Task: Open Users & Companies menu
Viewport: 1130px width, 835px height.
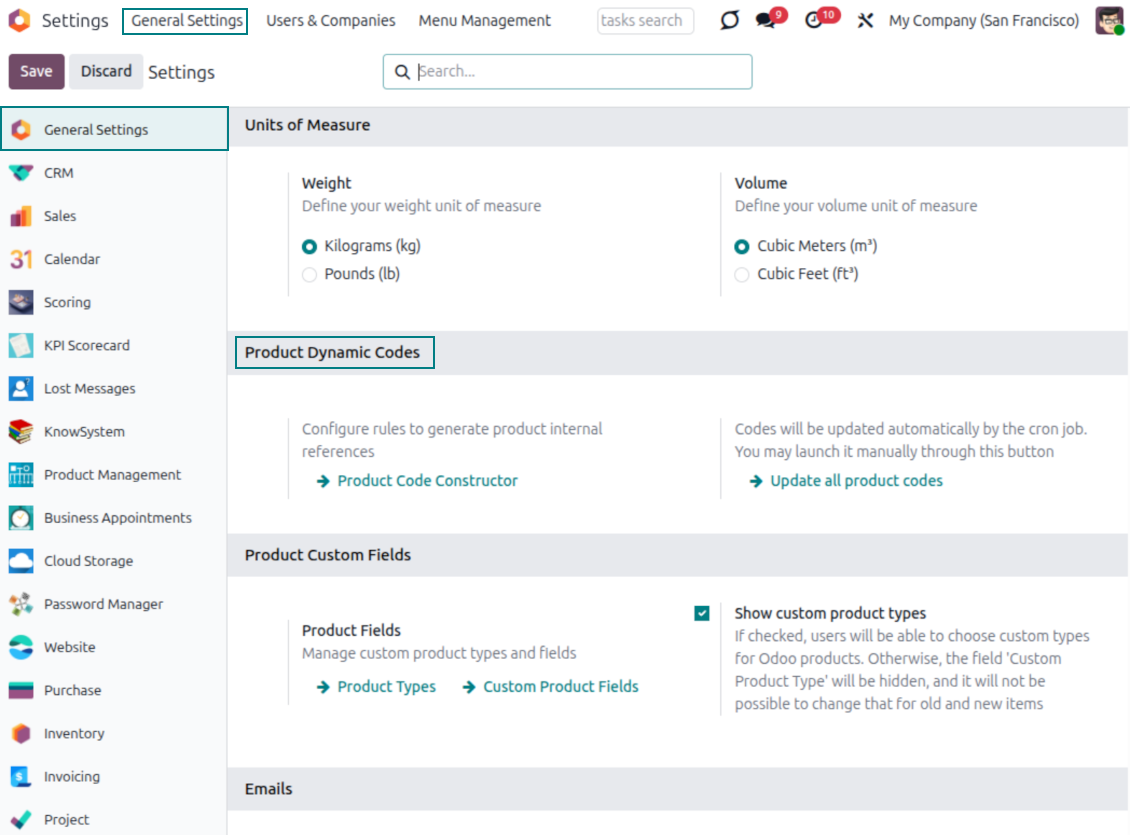Action: [x=330, y=21]
